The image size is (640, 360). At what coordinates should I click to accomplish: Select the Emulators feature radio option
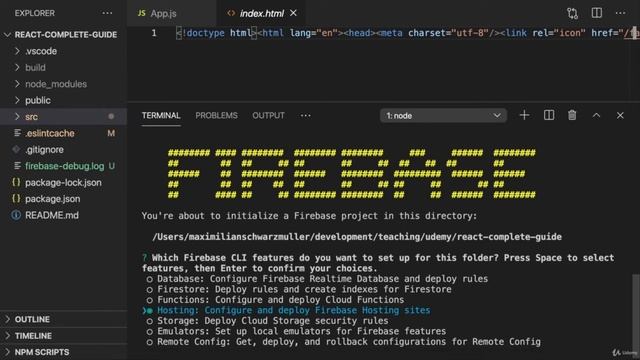[x=150, y=332]
